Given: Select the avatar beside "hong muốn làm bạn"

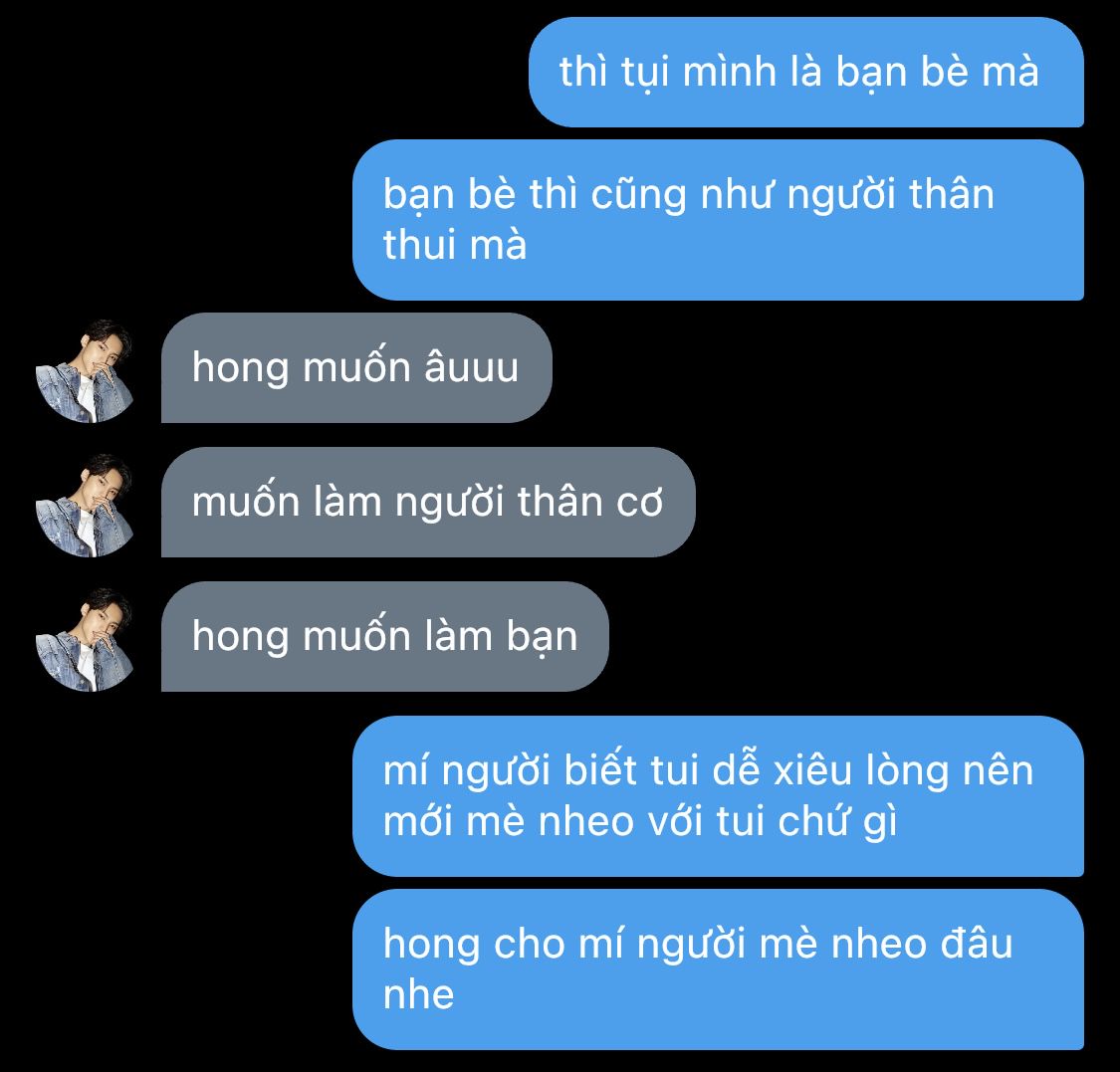Looking at the screenshot, I should pos(85,639).
